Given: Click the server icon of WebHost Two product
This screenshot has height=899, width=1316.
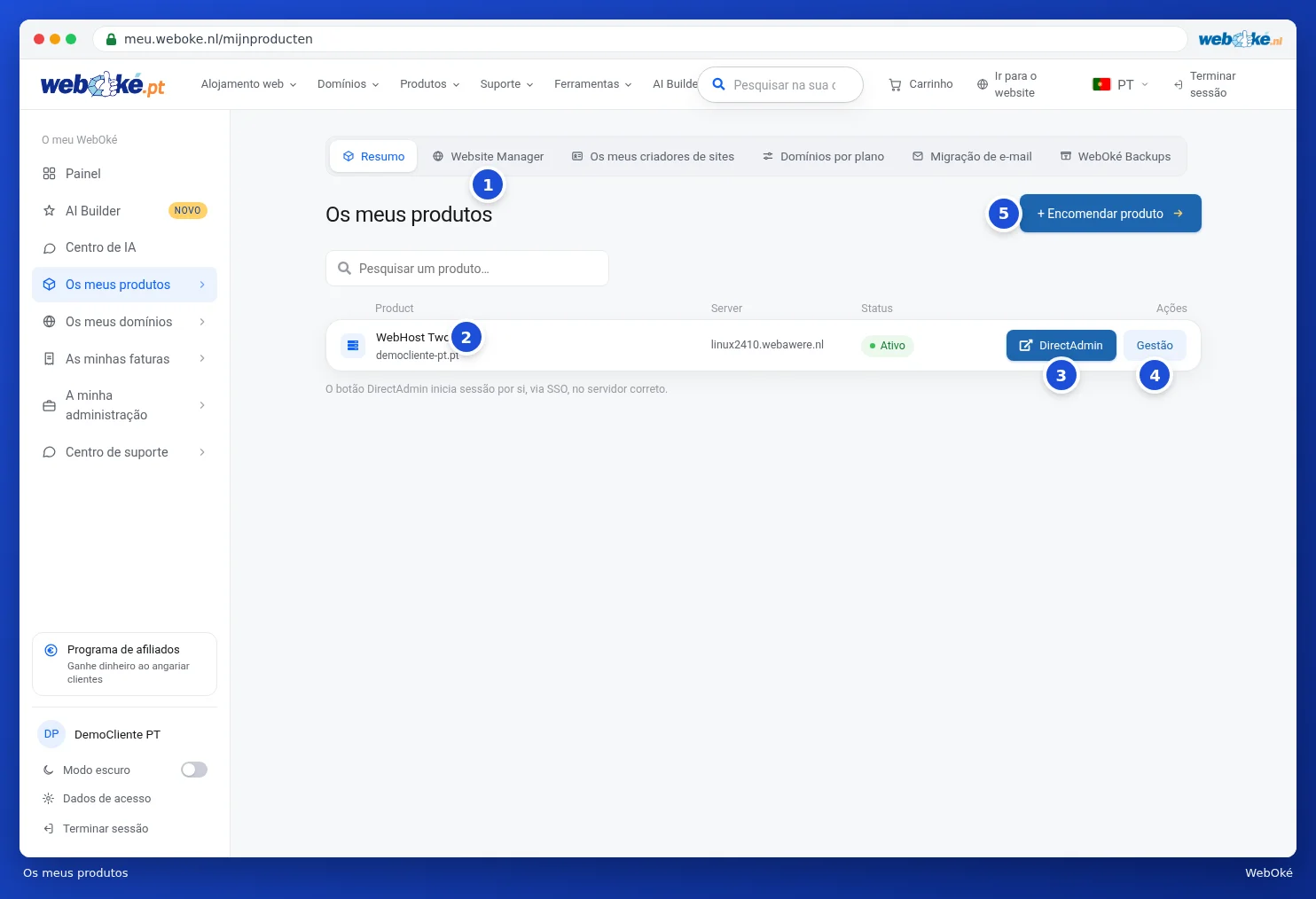Looking at the screenshot, I should coord(353,345).
